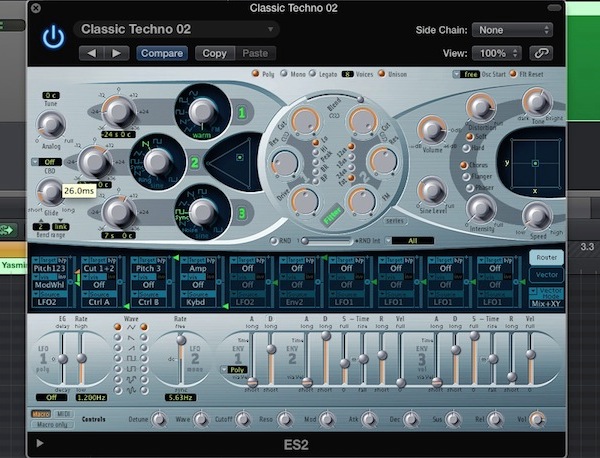Image resolution: width=600 pixels, height=458 pixels.
Task: Open the Osc Start free dropdown
Action: [x=466, y=74]
